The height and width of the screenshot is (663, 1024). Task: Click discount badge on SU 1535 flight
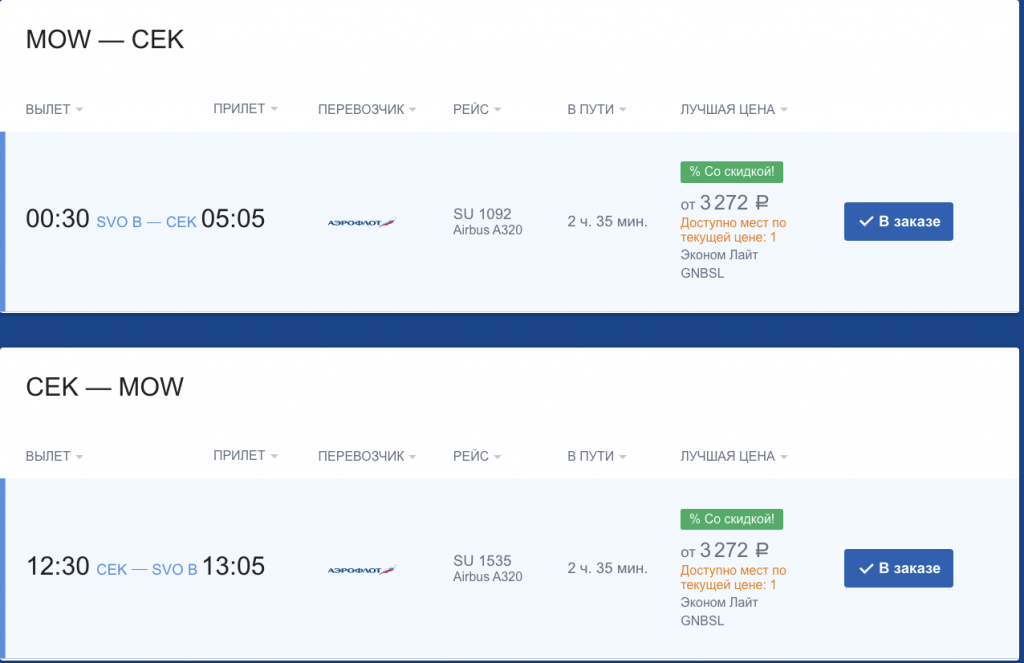tap(731, 519)
